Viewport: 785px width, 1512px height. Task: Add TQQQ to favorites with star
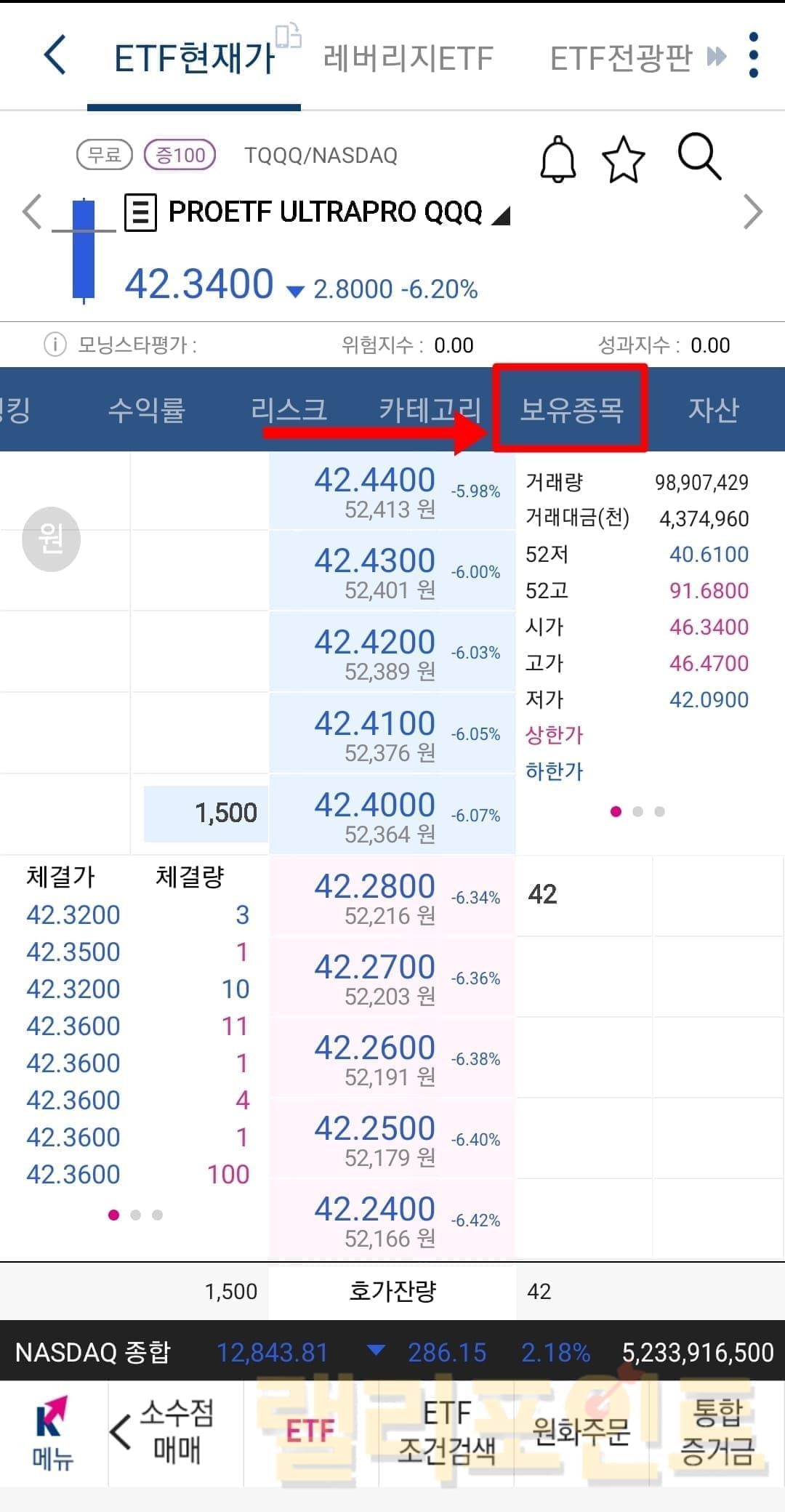click(x=623, y=159)
